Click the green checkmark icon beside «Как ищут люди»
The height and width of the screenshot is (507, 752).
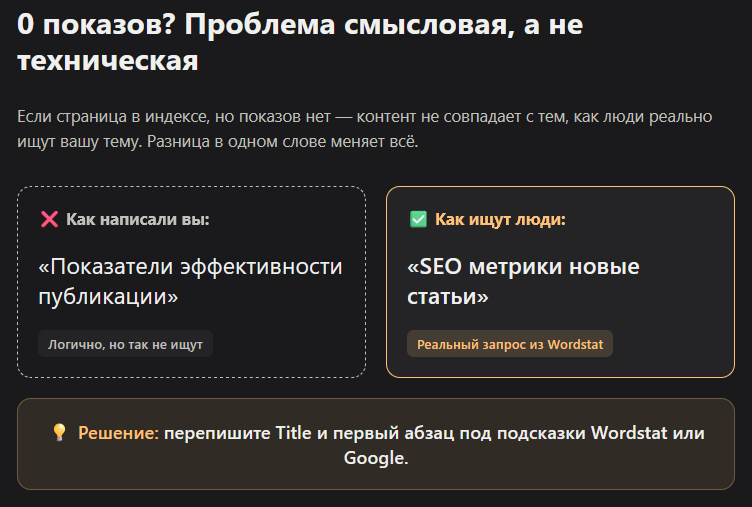[x=418, y=219]
